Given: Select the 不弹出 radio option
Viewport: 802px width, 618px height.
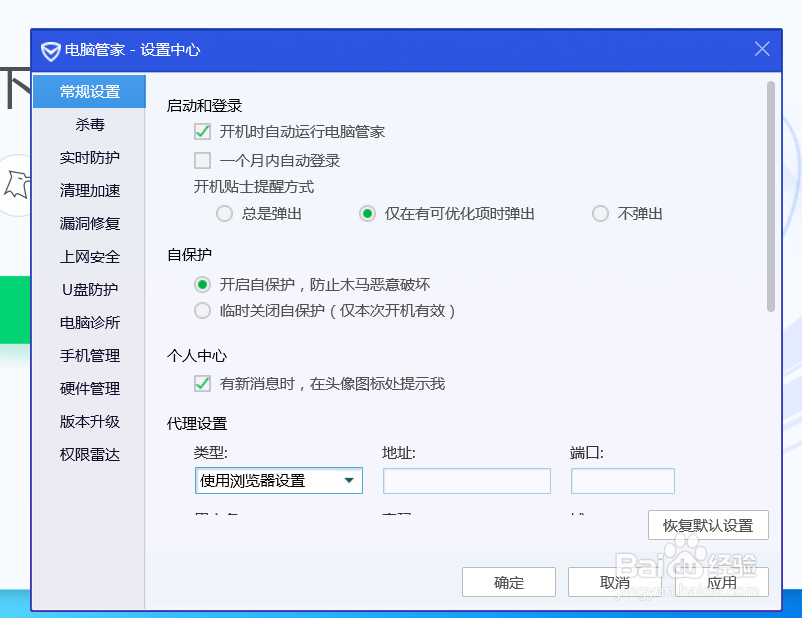Looking at the screenshot, I should click(x=600, y=213).
